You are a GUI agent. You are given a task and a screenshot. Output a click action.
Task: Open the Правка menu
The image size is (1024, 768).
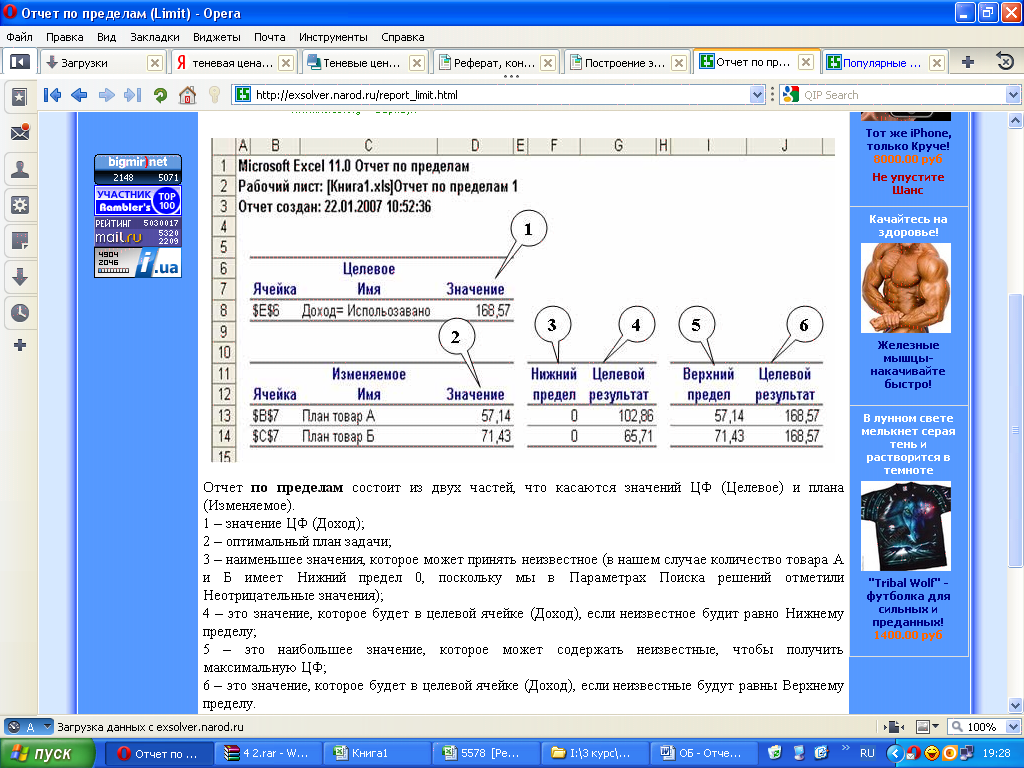tap(65, 37)
